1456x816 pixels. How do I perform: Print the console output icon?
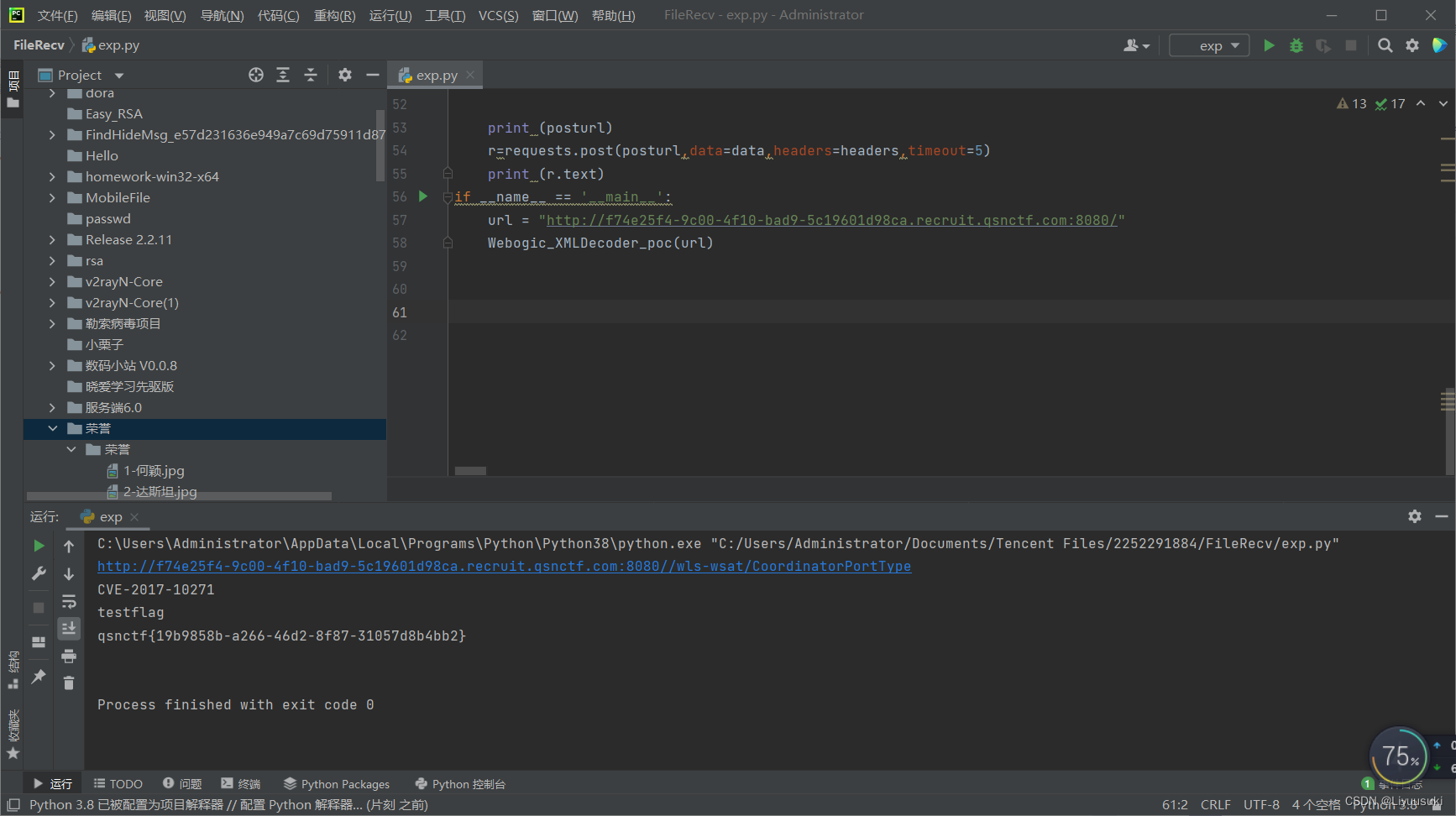coord(69,656)
